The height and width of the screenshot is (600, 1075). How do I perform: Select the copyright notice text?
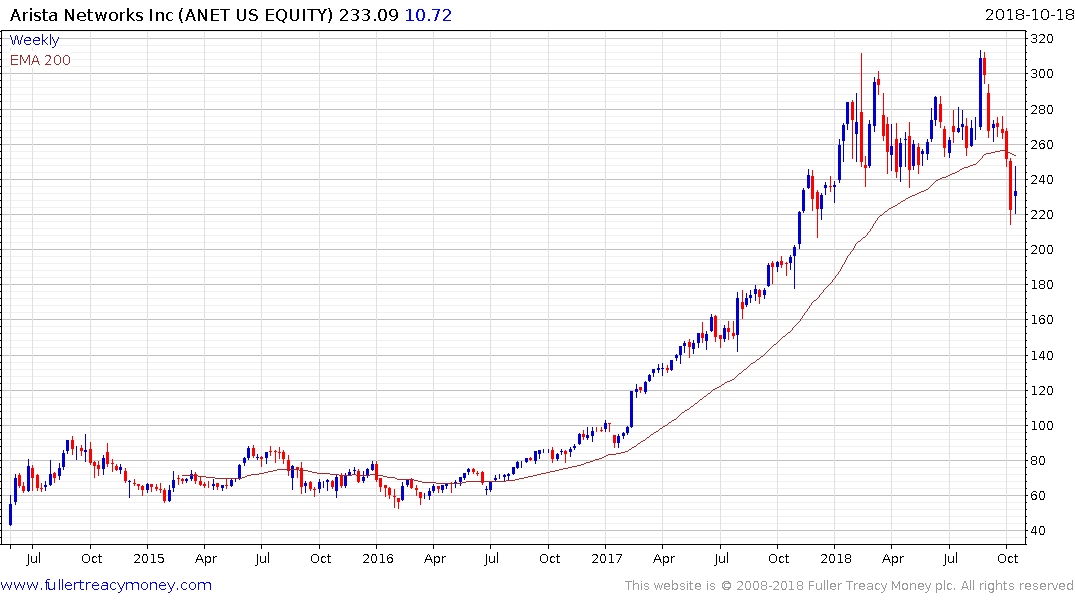(x=849, y=586)
